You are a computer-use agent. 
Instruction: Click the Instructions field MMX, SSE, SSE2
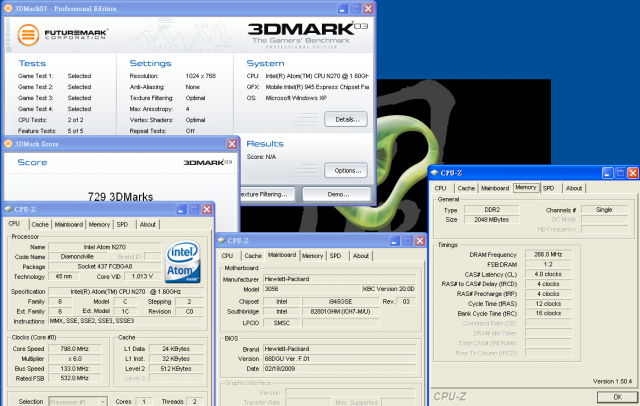126,321
